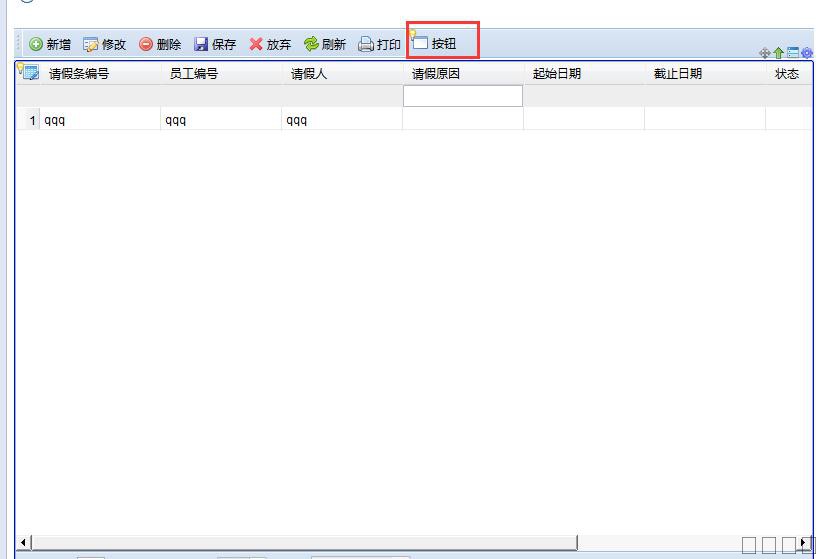The width and height of the screenshot is (818, 559).
Task: Sort by 状态 column header
Action: pos(789,74)
